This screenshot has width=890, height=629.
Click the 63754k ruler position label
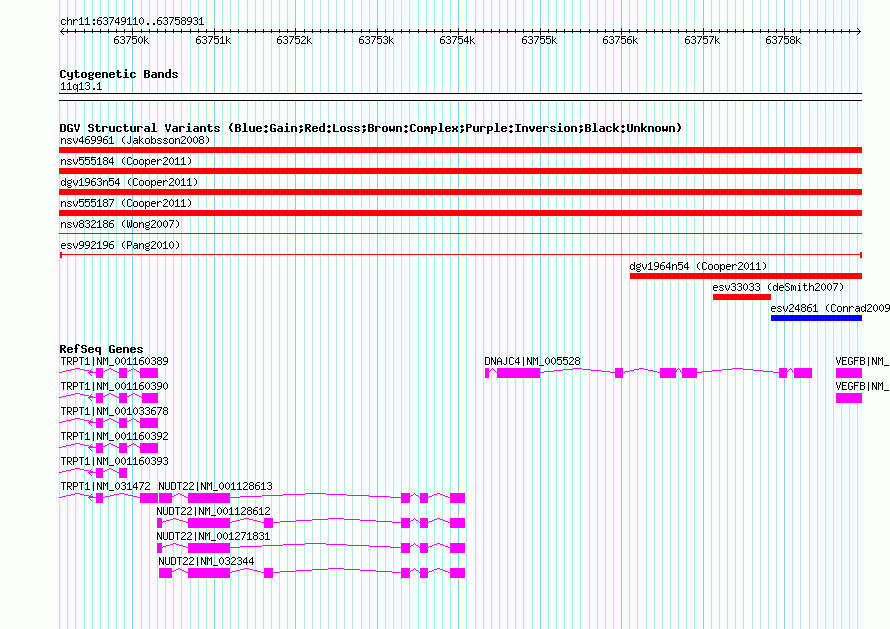(x=457, y=40)
